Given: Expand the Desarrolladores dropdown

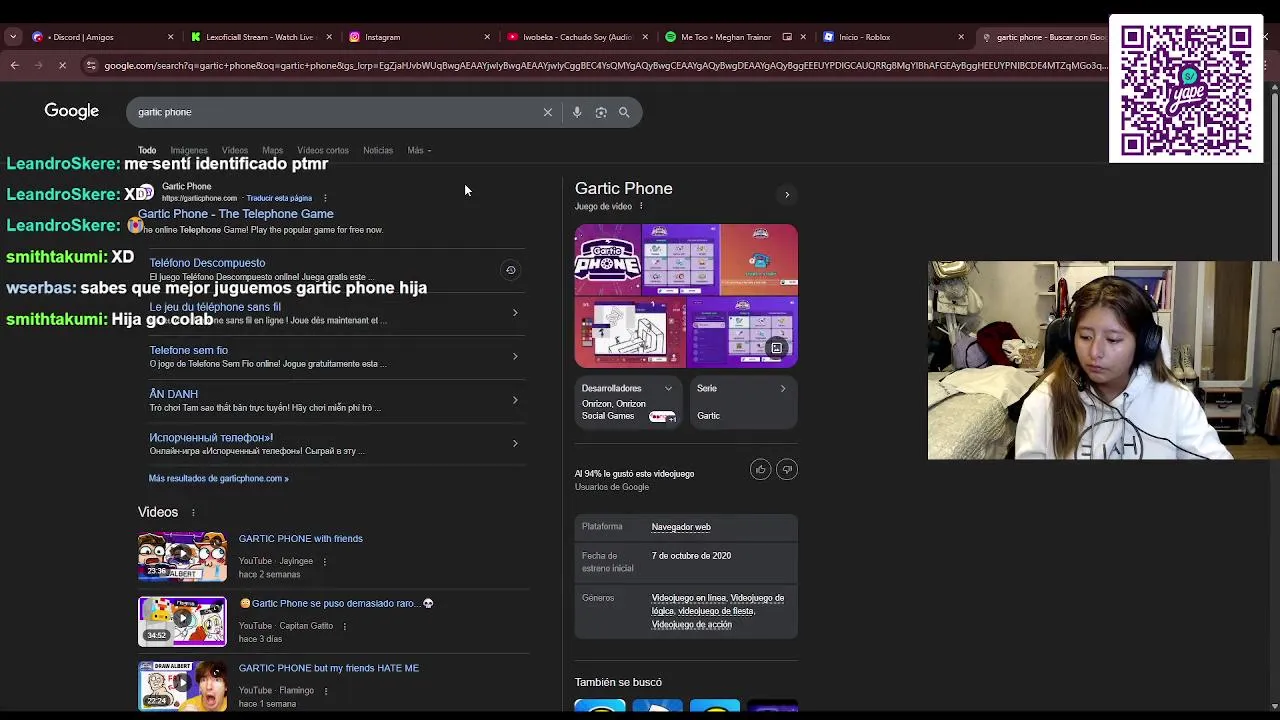Looking at the screenshot, I should click(x=668, y=388).
